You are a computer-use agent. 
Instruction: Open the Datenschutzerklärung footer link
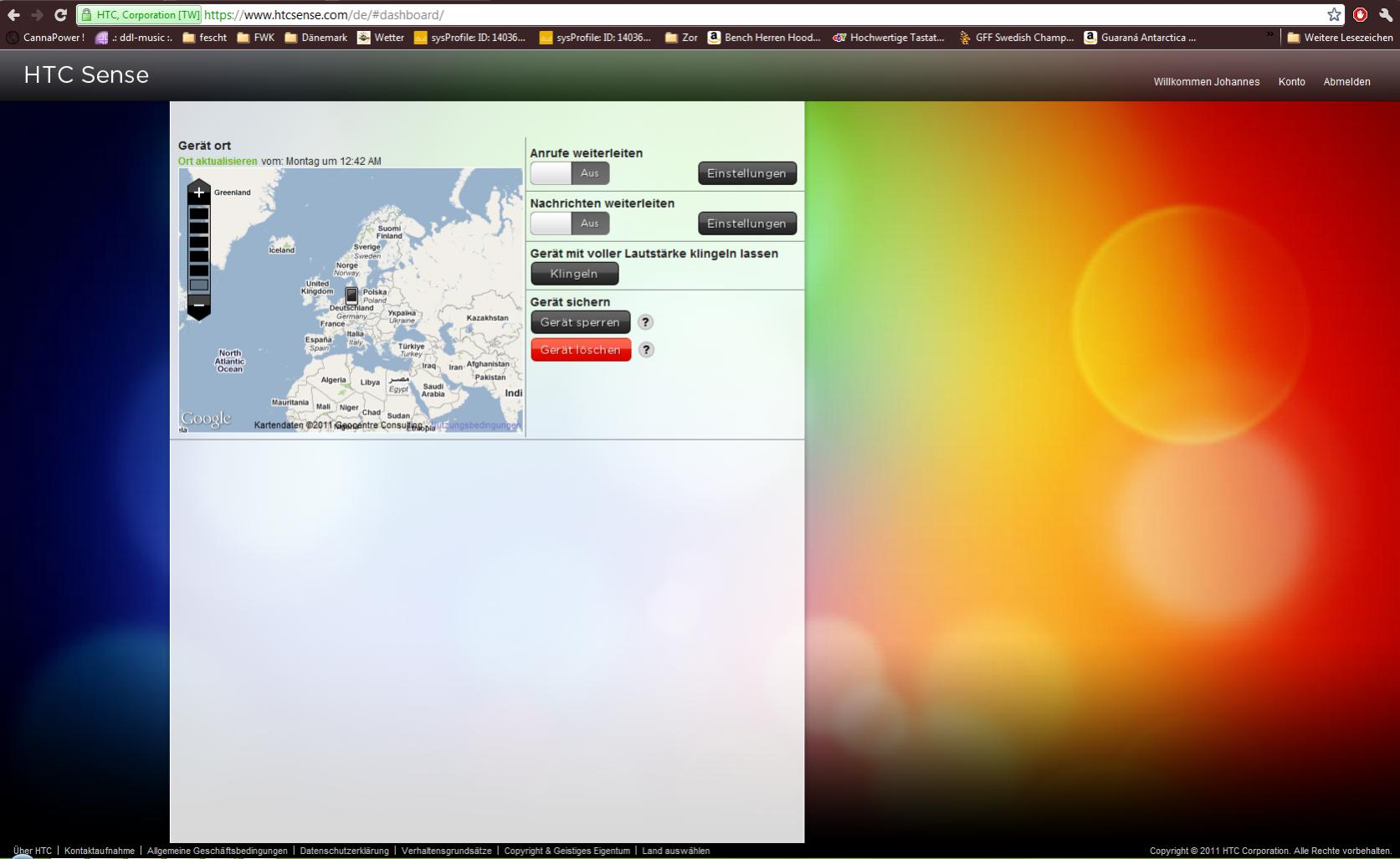coord(345,851)
